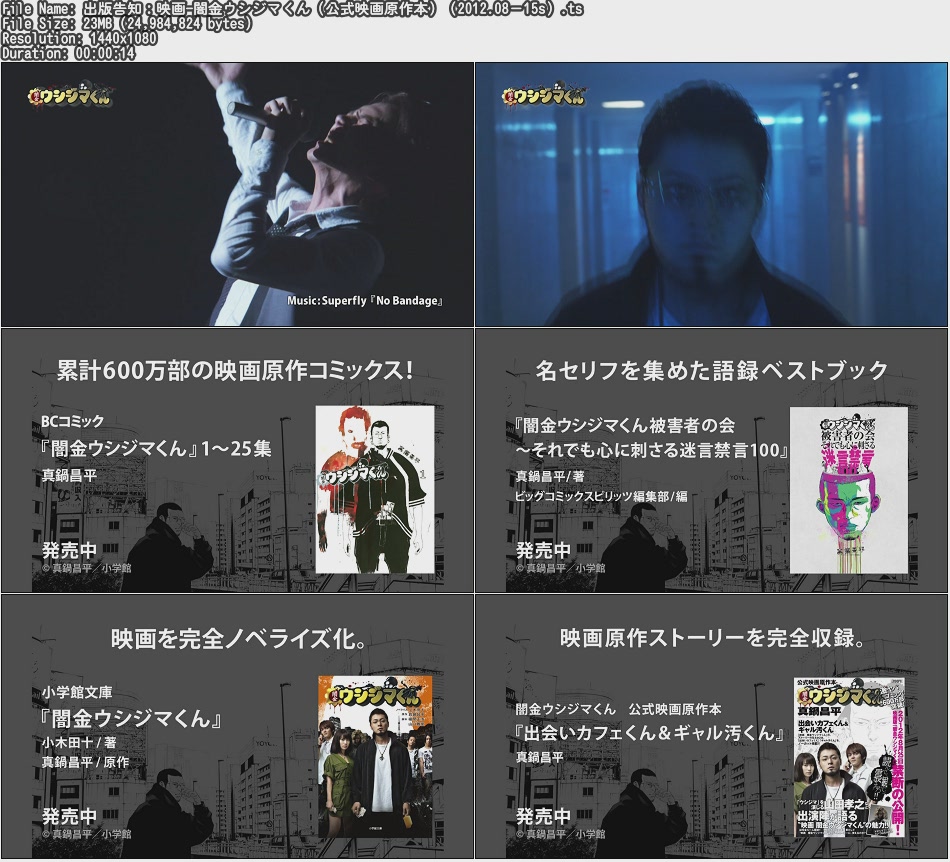This screenshot has height=862, width=950.
Task: Click the headline '映画を完全ノベライズ化。'
Action: click(239, 638)
